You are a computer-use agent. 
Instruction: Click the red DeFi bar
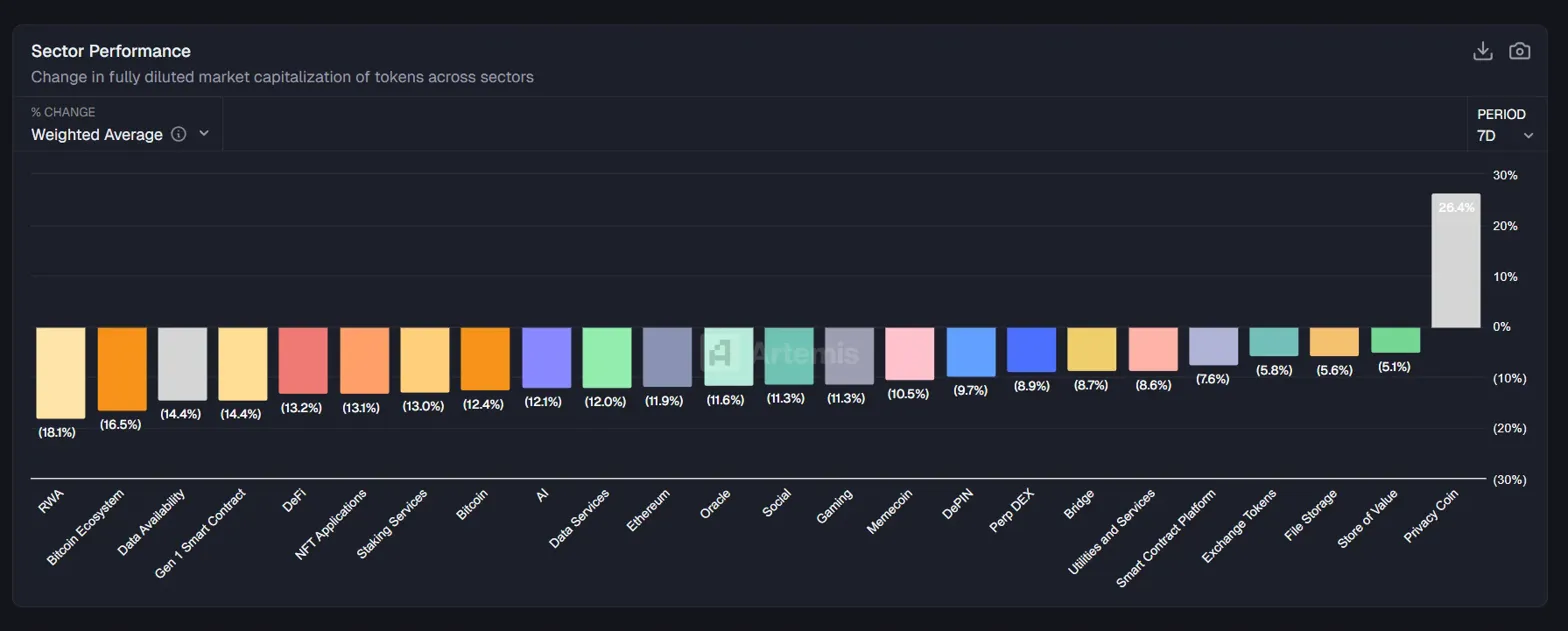[x=303, y=360]
